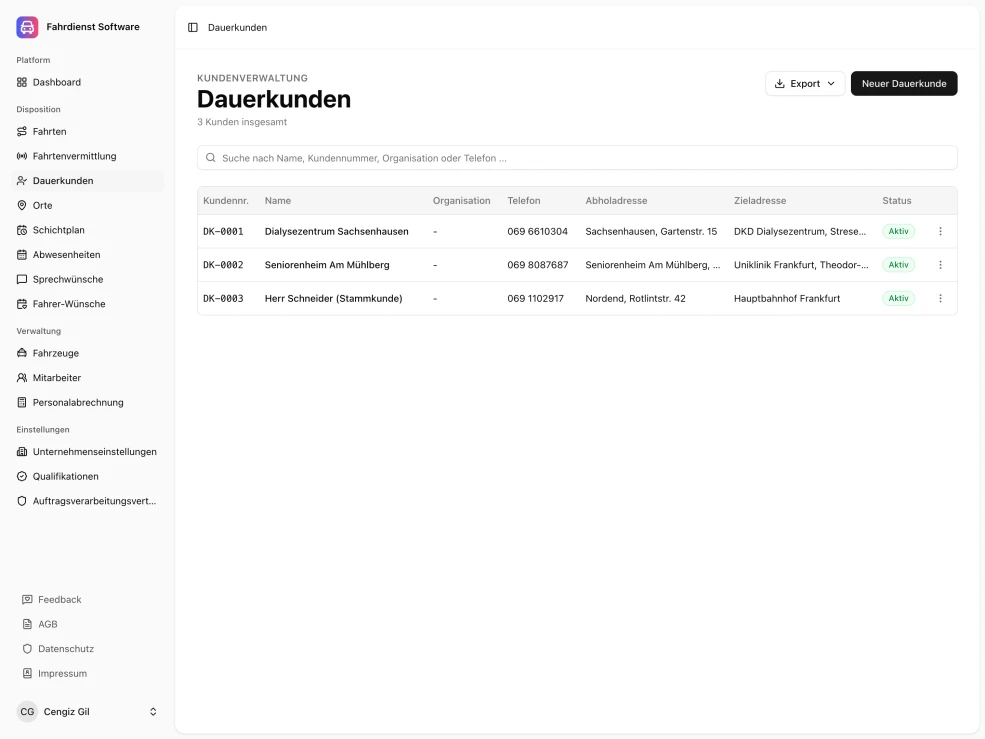The width and height of the screenshot is (985, 739).
Task: Click the Schichtplan calendar icon
Action: coord(21,230)
